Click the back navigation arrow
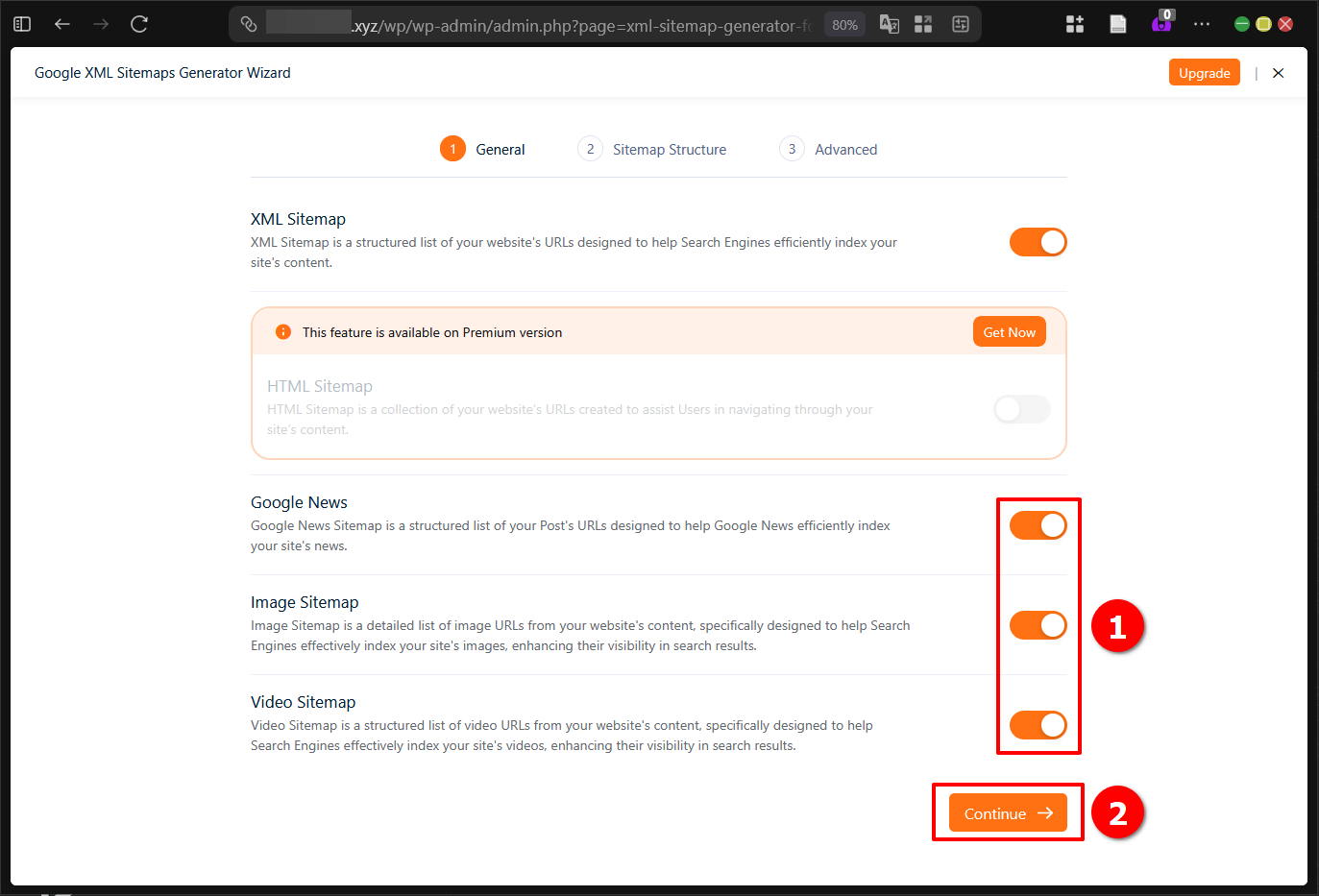1319x896 pixels. [61, 23]
